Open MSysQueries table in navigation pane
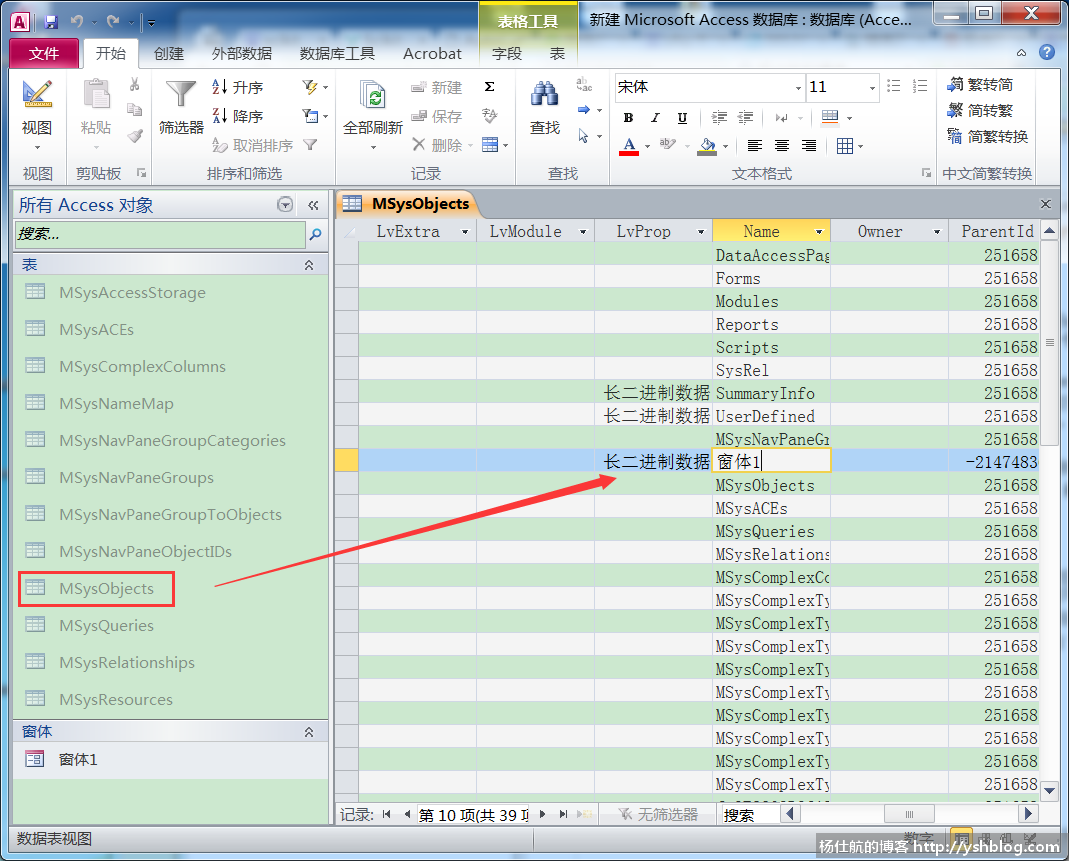 106,625
